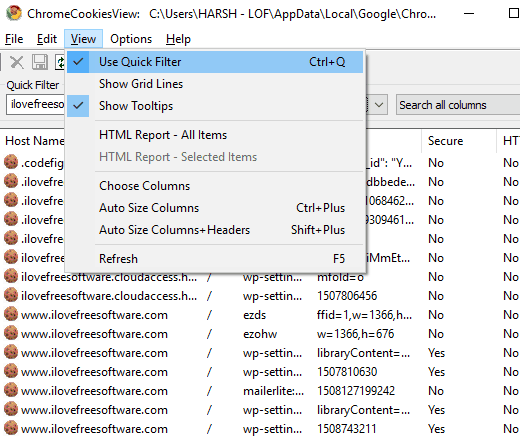Click the ChromeCookiesView app icon in title bar
Screen dimensions: 520x438
(x=14, y=13)
